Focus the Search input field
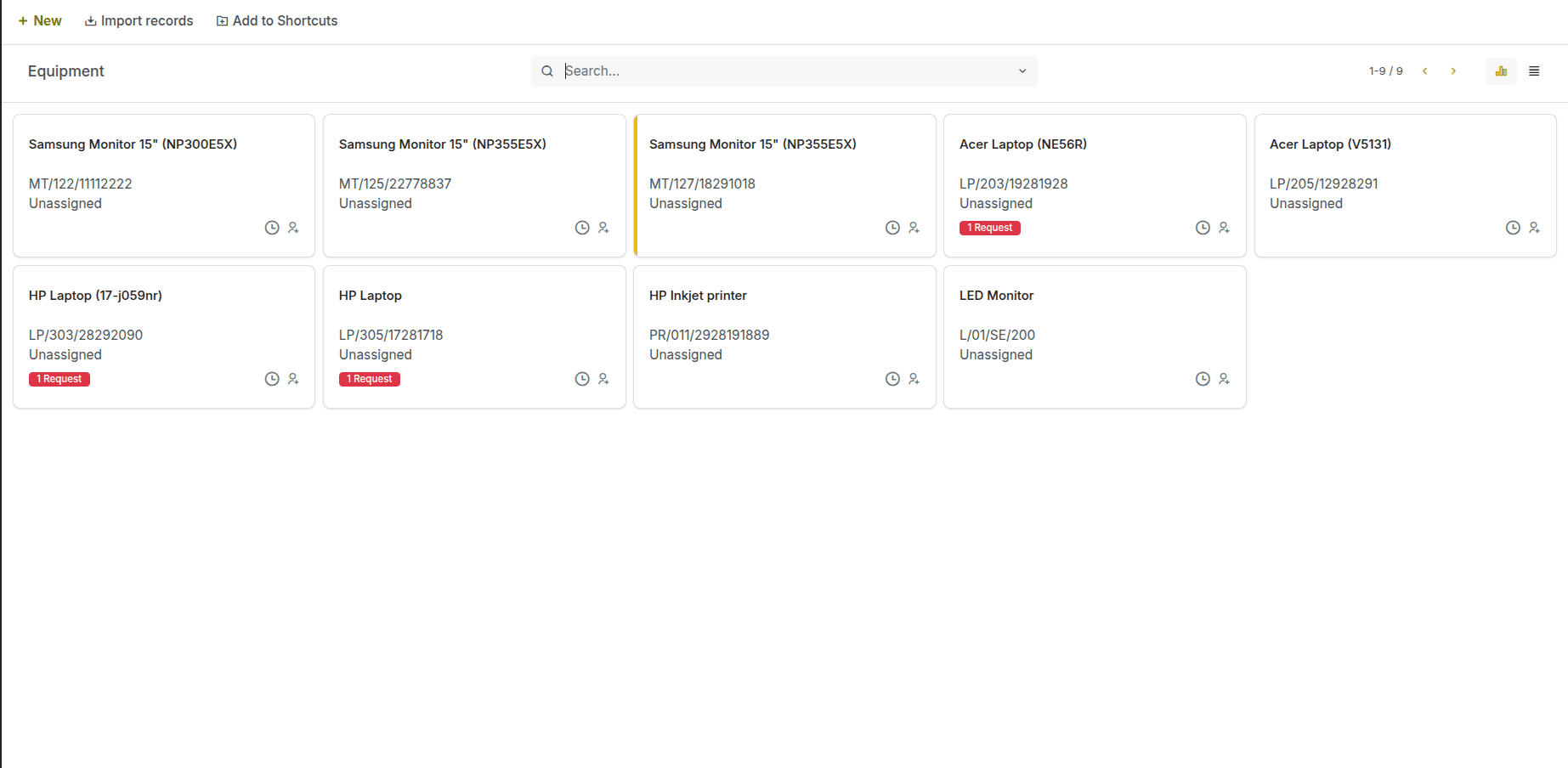1568x768 pixels. 786,71
